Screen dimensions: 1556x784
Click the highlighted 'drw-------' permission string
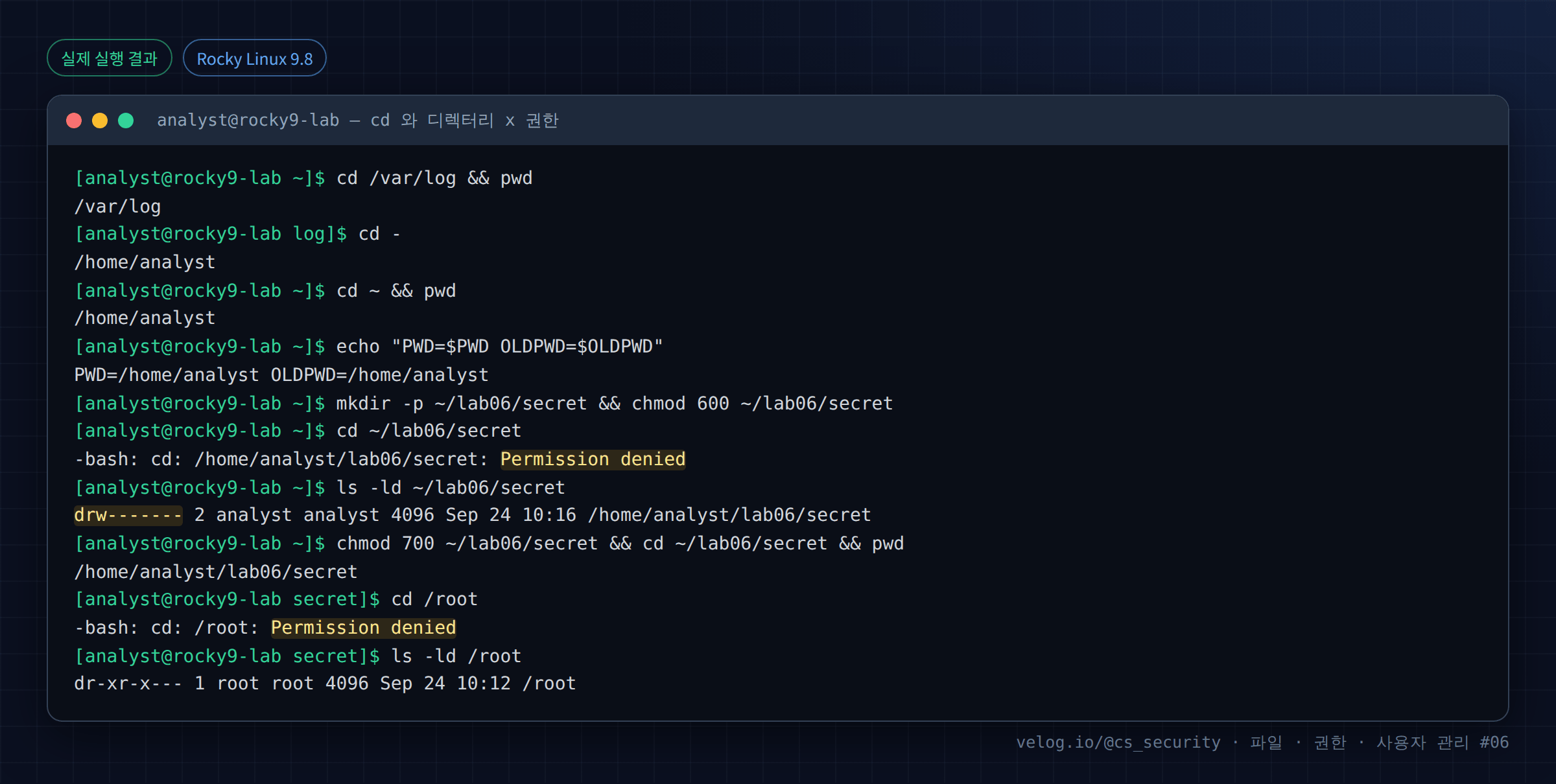[128, 515]
